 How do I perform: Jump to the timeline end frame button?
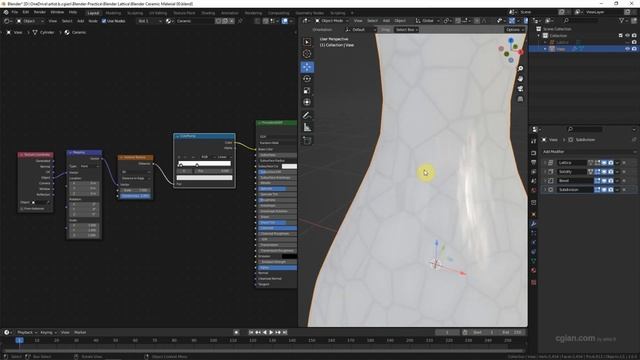285,332
